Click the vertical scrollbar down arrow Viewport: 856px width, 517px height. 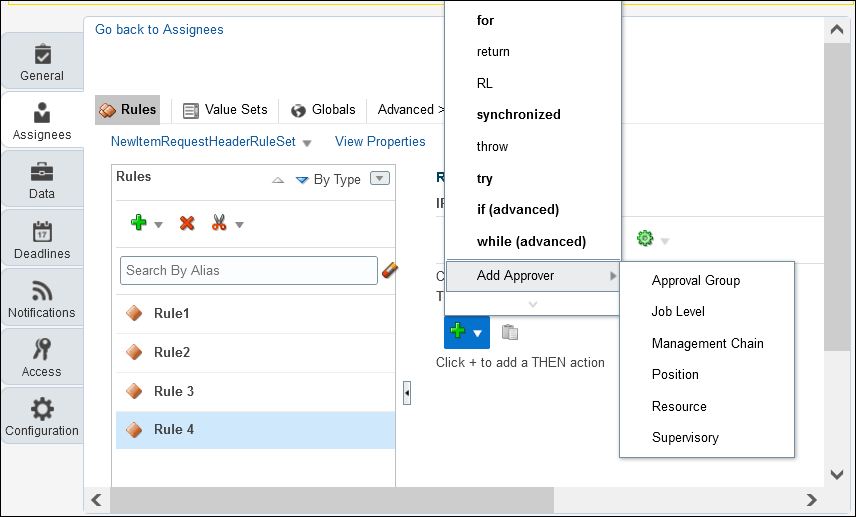(x=837, y=474)
